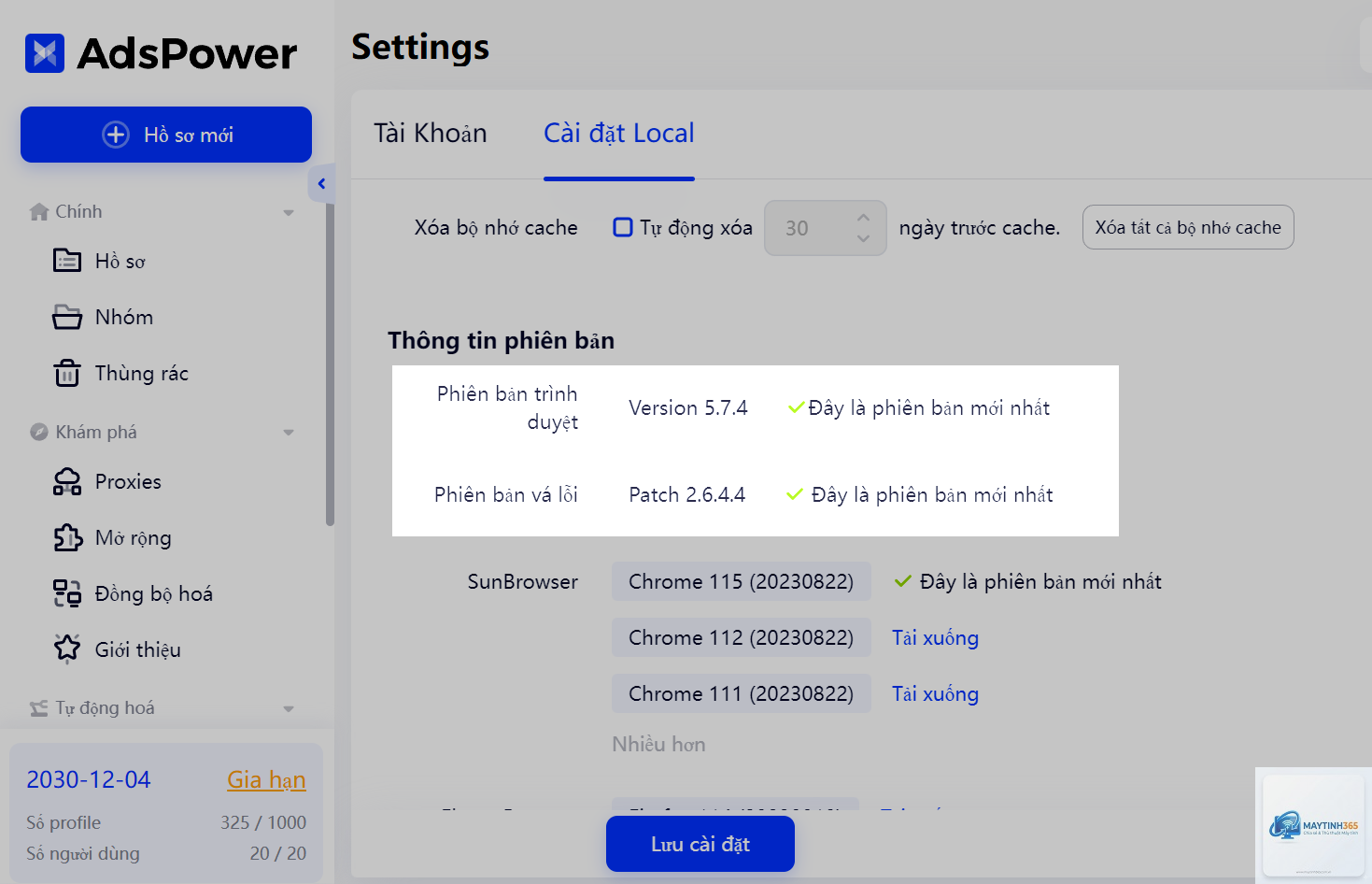The image size is (1372, 884).
Task: Select the Chrome 111 (20230822) version
Action: click(742, 693)
